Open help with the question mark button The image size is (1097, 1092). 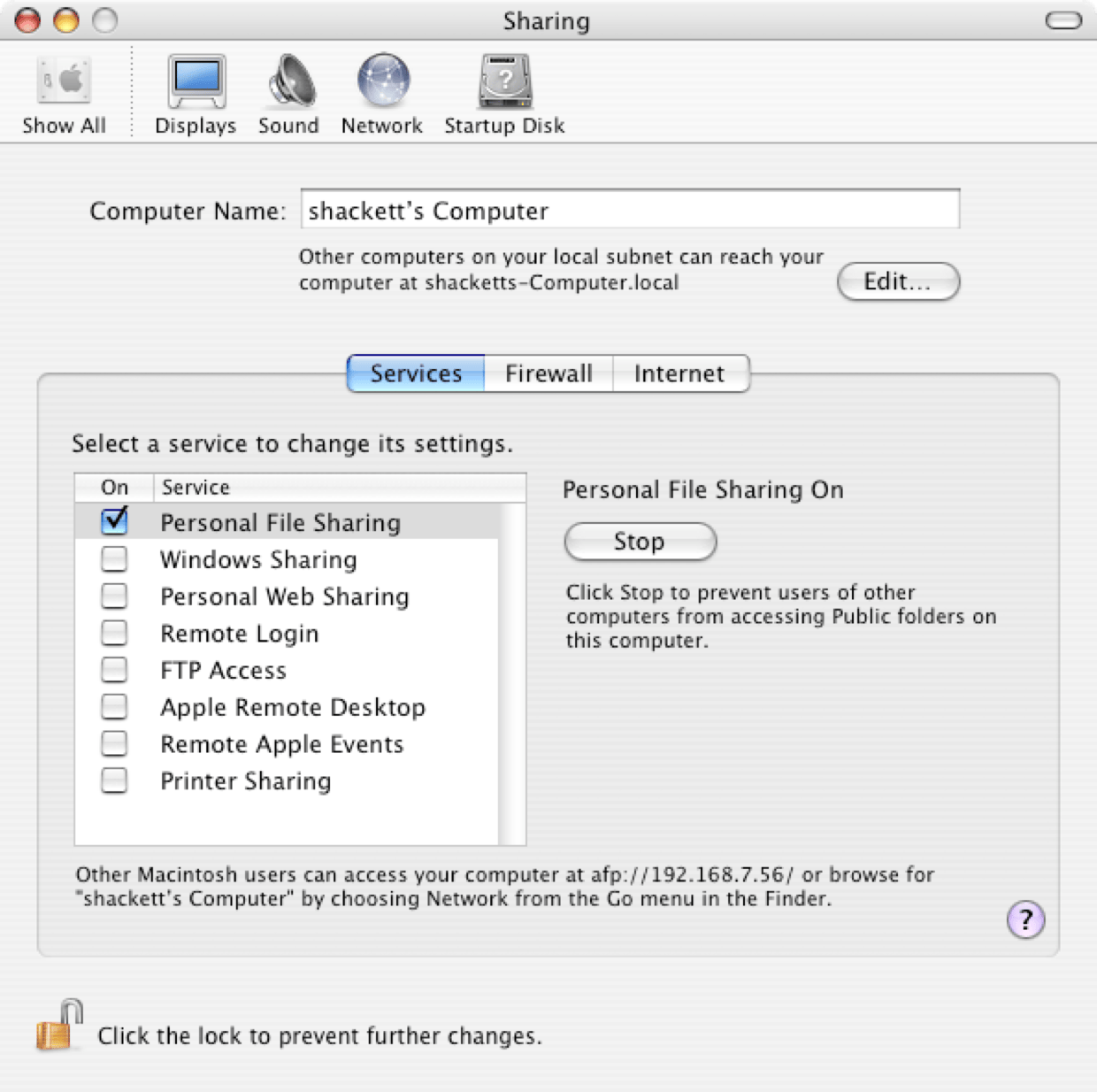point(1025,920)
